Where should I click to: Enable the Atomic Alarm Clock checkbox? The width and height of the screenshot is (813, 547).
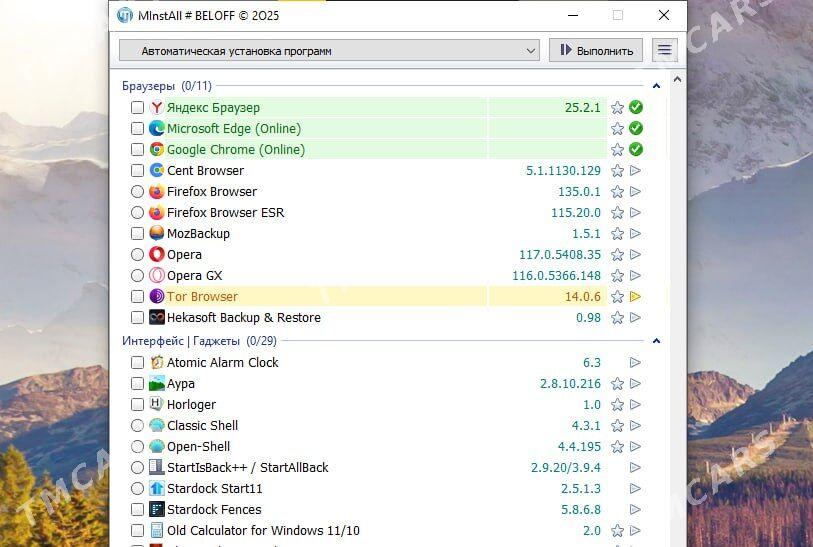(137, 362)
